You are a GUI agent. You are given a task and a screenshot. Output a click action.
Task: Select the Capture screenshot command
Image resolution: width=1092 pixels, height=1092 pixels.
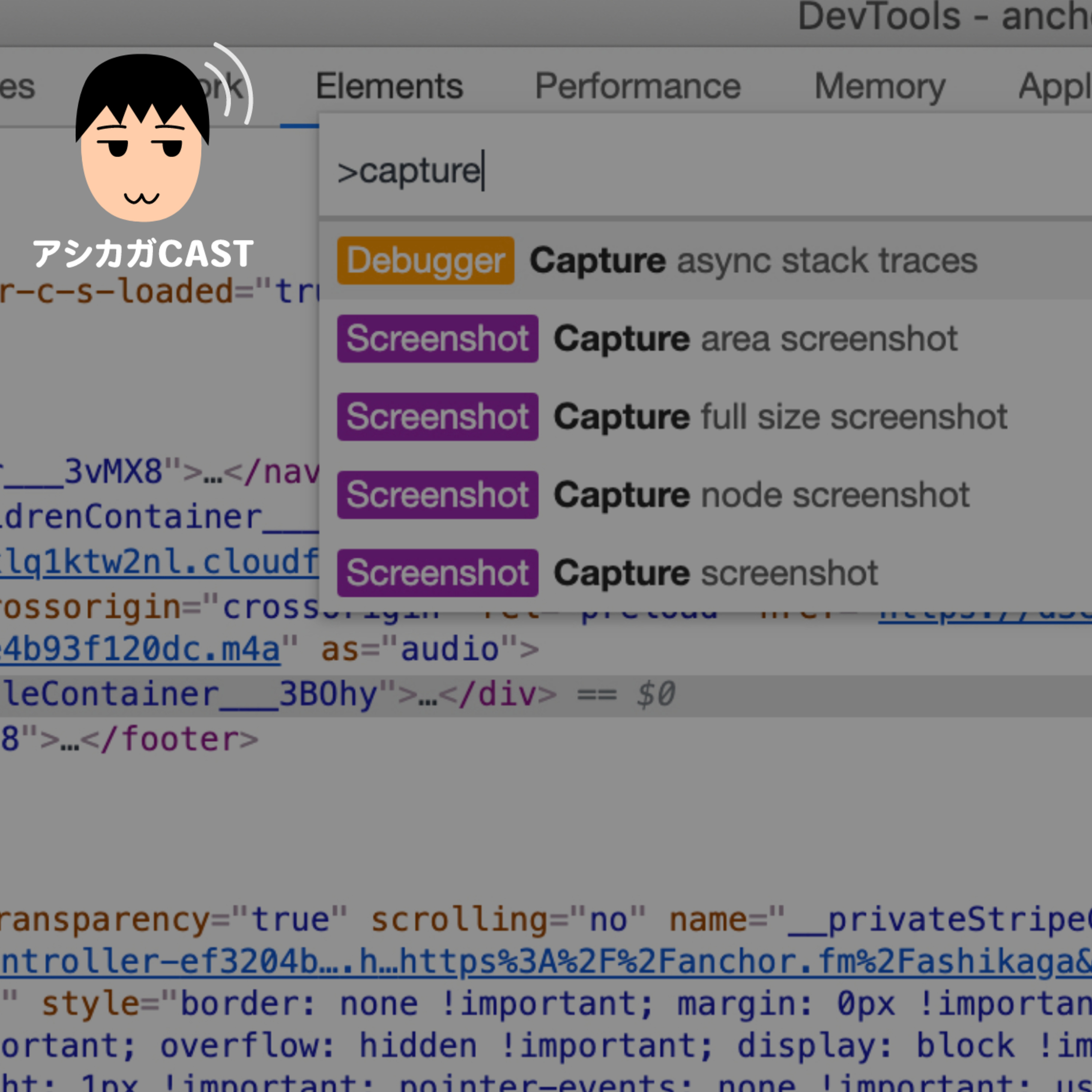tap(715, 573)
